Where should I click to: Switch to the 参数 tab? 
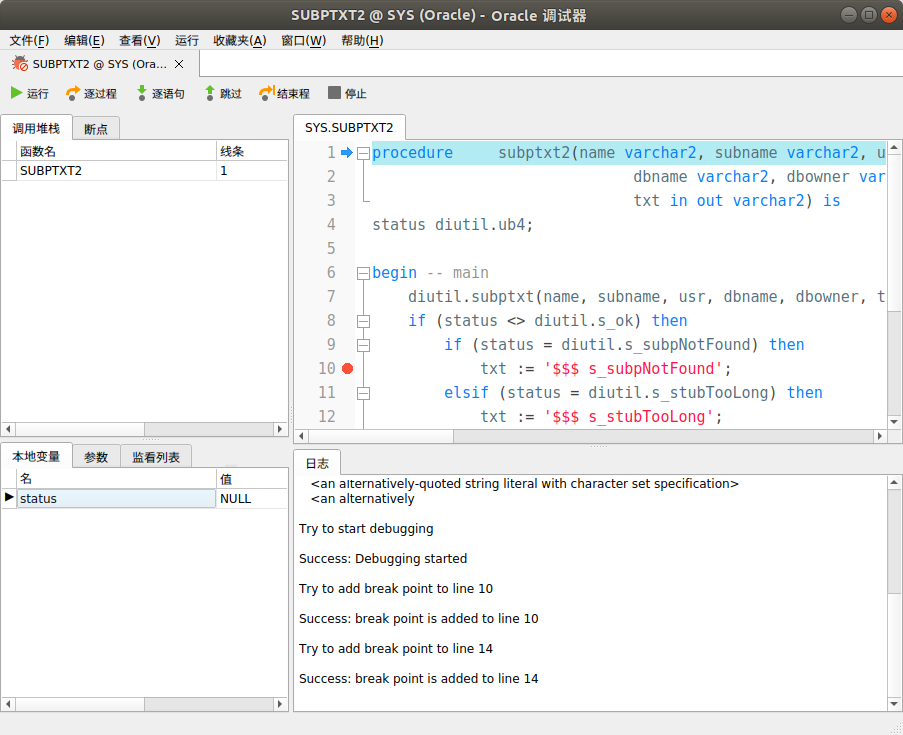pos(96,457)
